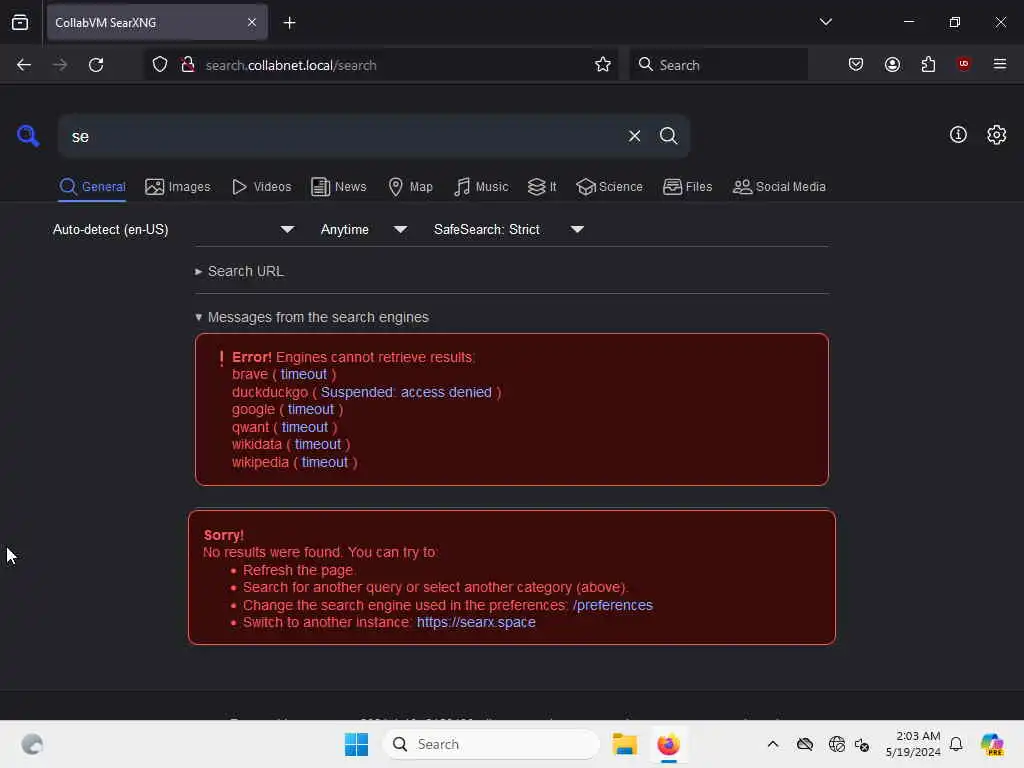Open the Firefox account icon
Image resolution: width=1024 pixels, height=768 pixels.
(x=892, y=64)
